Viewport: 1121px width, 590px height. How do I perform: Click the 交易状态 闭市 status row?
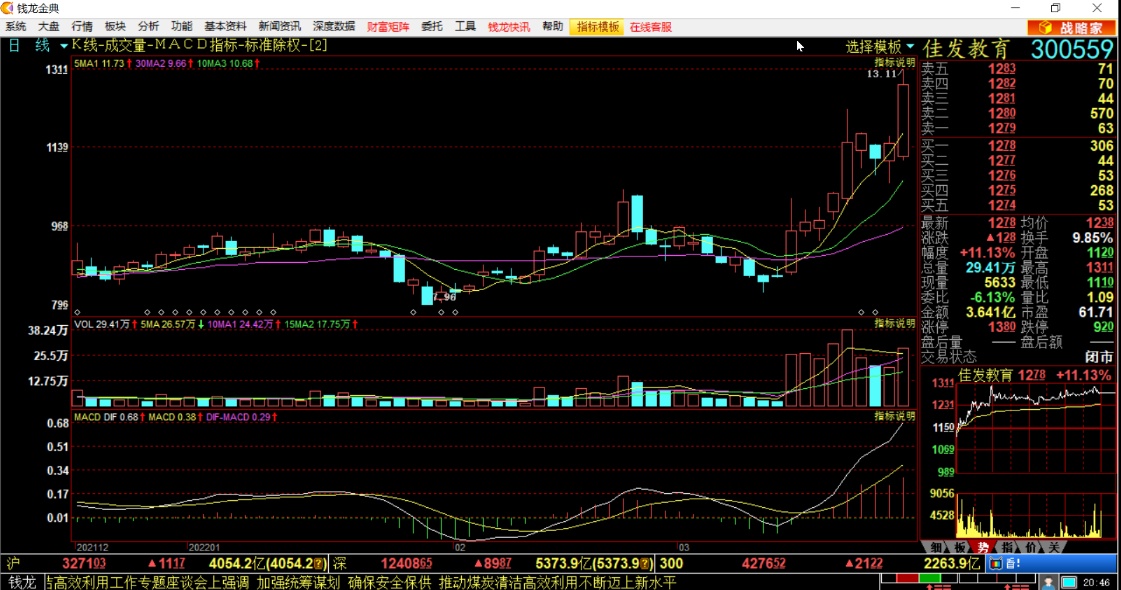(x=1017, y=356)
